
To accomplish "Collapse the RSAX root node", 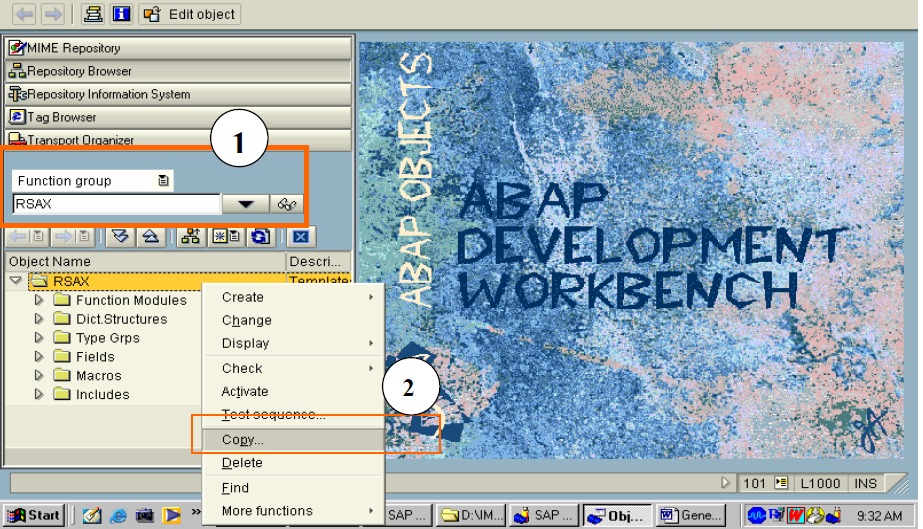I will coord(16,281).
